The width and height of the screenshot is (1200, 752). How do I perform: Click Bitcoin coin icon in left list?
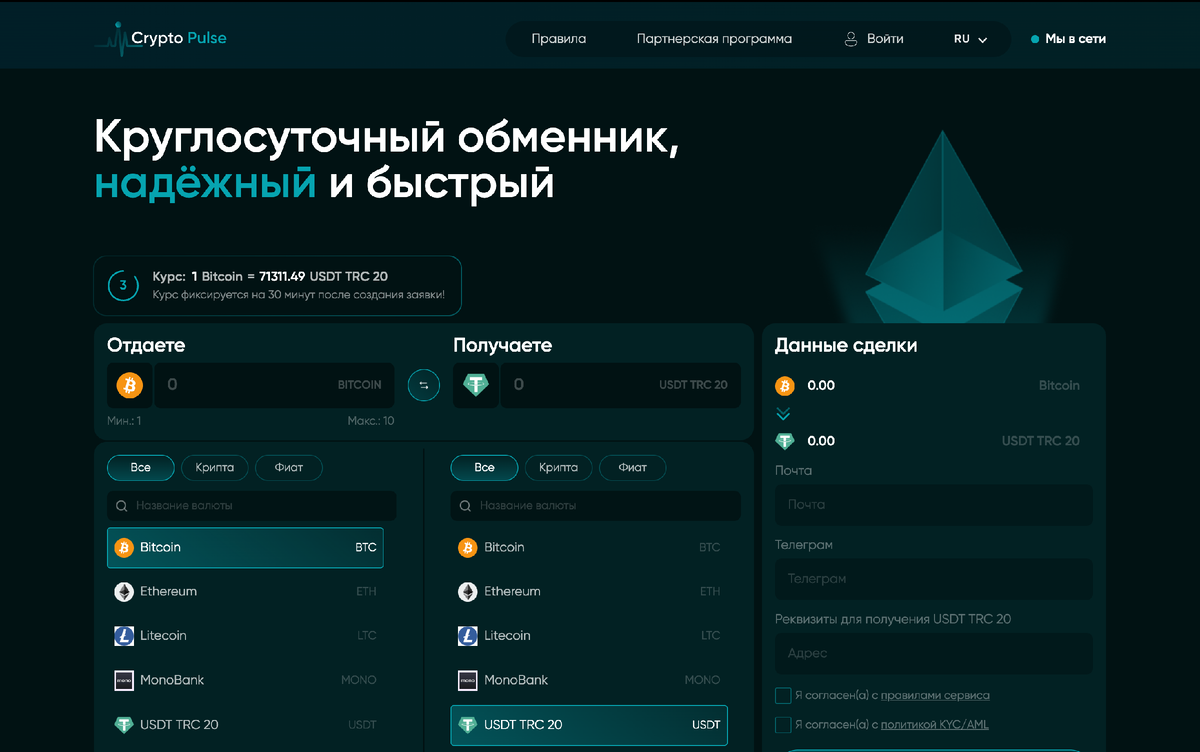124,548
